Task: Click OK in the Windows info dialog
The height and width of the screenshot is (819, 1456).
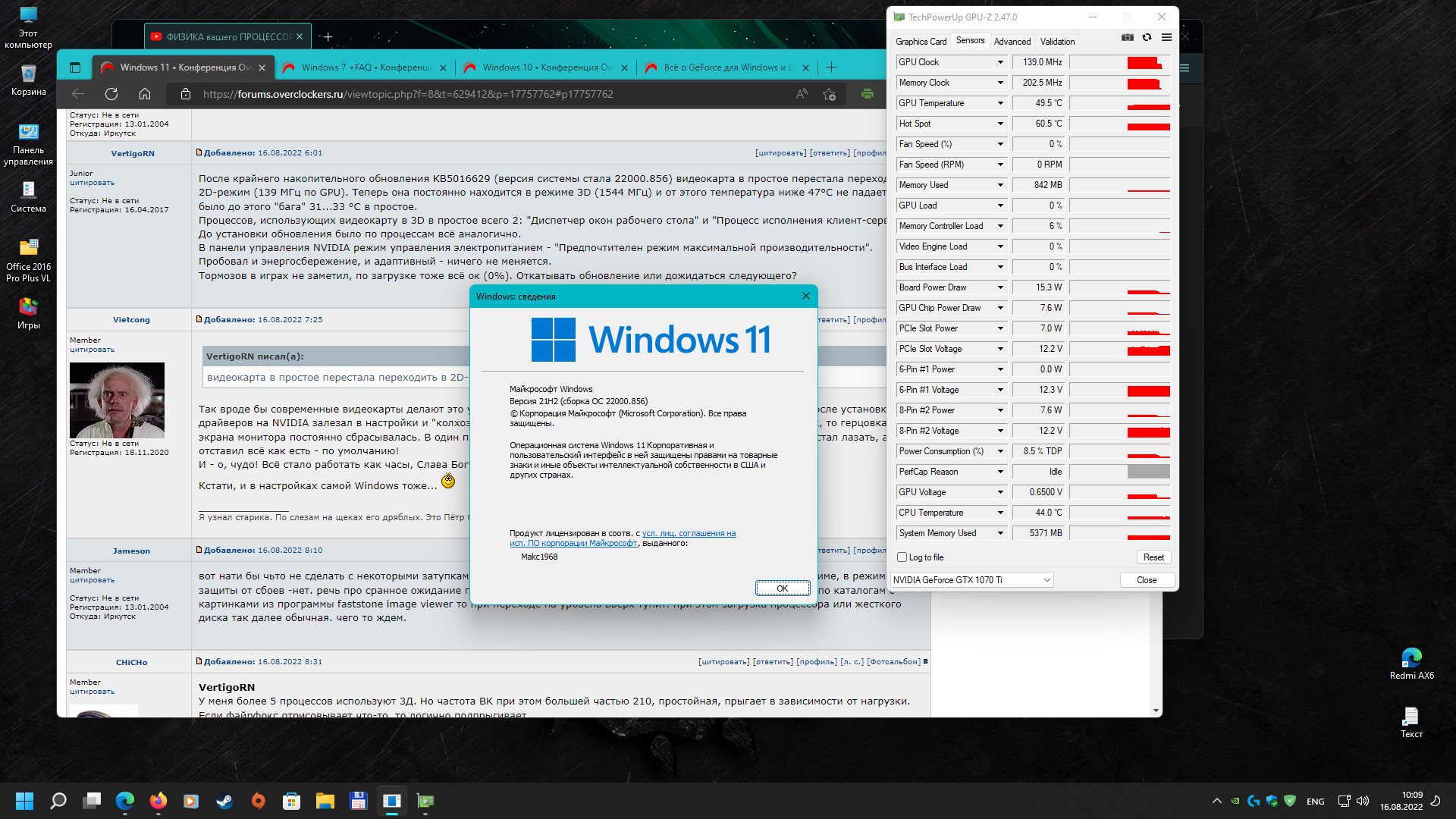Action: coord(782,588)
